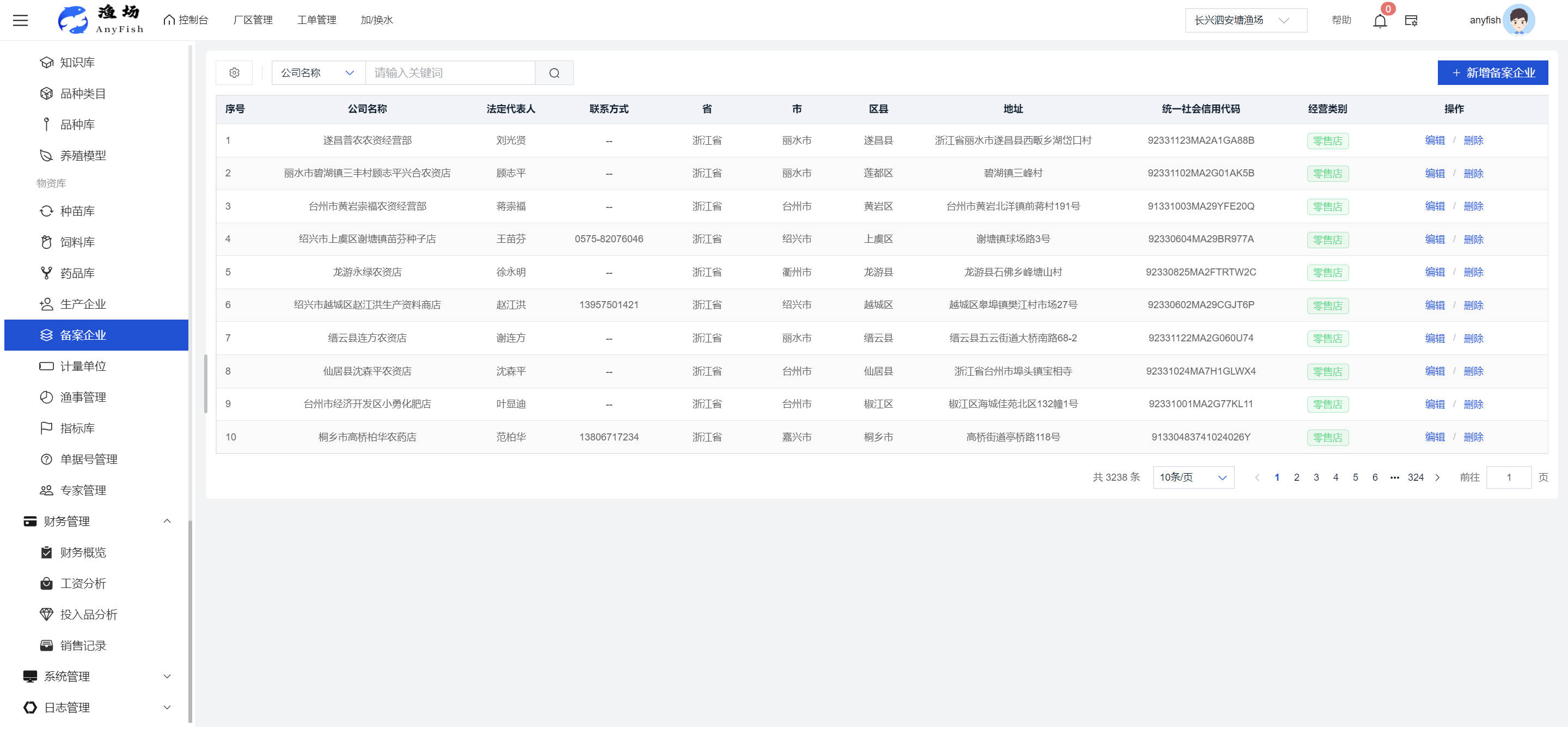
Task: Go to 投入品分析 in sidebar
Action: tap(88, 615)
